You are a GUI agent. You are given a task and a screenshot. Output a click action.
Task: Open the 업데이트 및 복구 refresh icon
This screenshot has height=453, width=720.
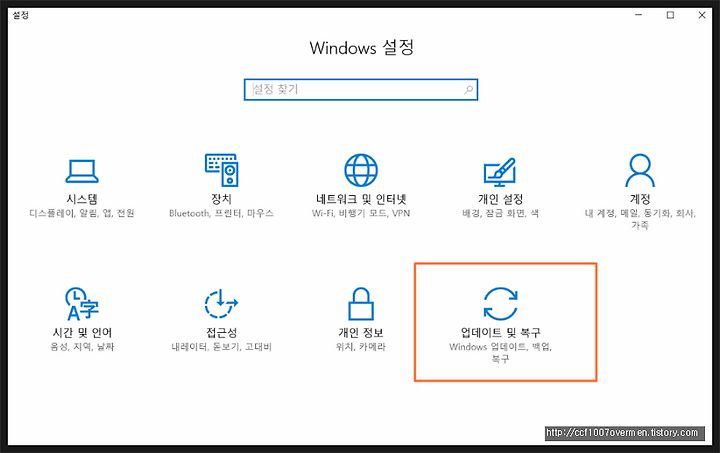click(x=501, y=303)
